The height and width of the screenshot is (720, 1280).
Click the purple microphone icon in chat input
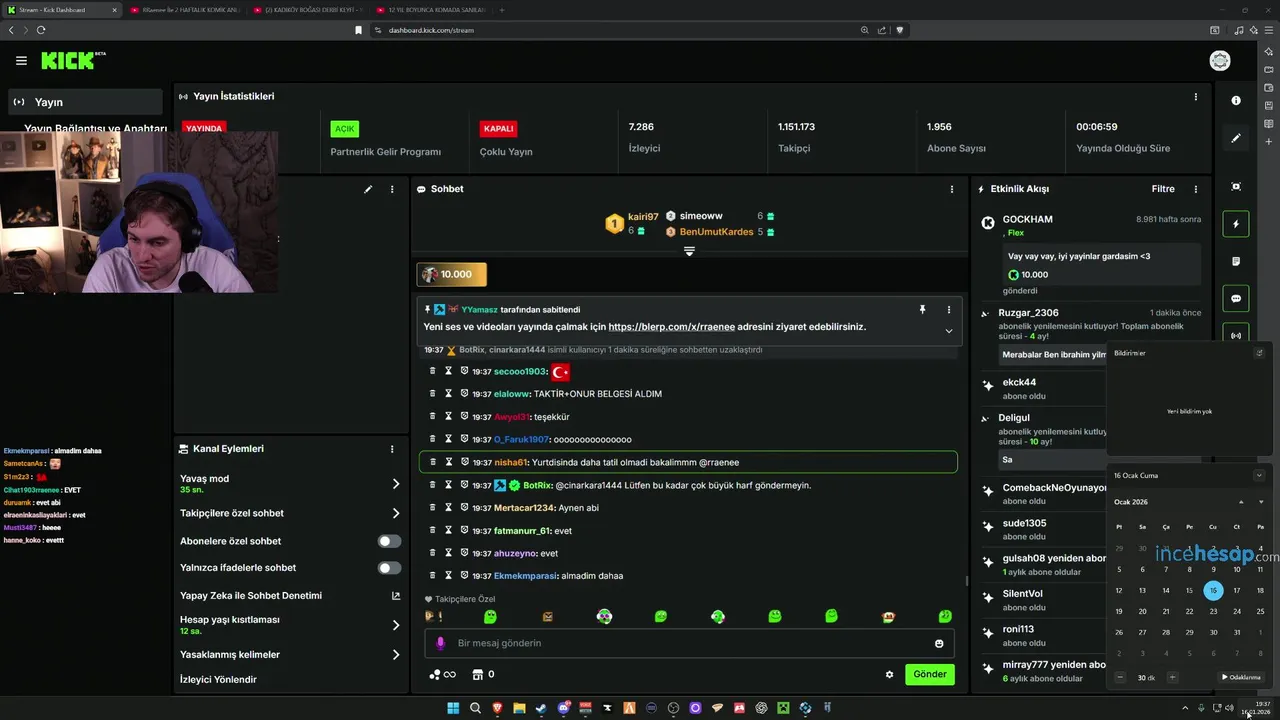(440, 643)
